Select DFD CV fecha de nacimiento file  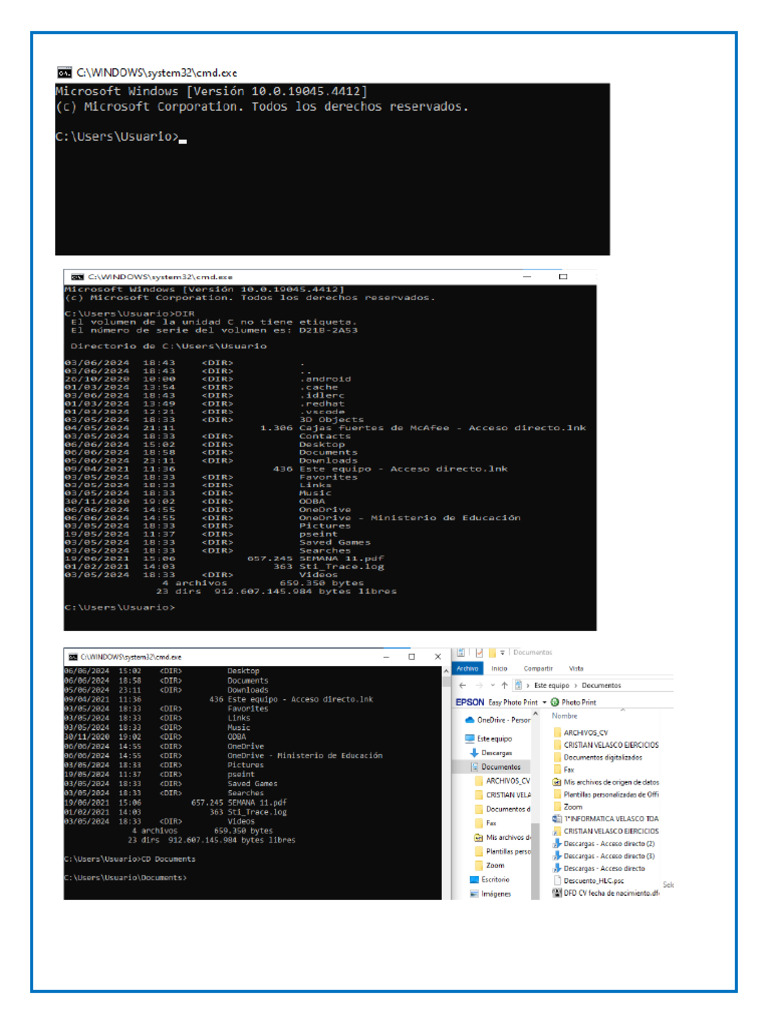pyautogui.click(x=606, y=893)
